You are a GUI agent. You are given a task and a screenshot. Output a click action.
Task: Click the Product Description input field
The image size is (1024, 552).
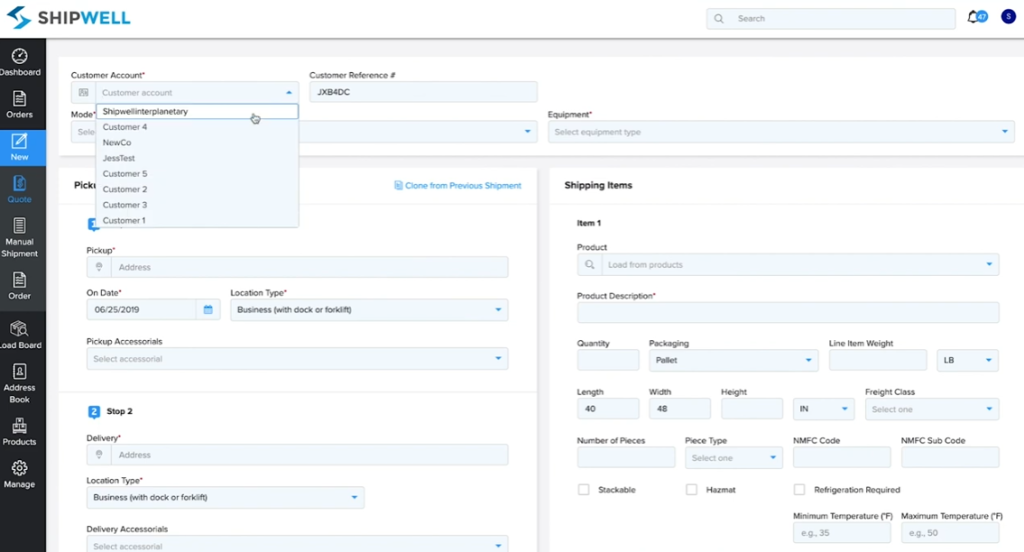click(787, 313)
